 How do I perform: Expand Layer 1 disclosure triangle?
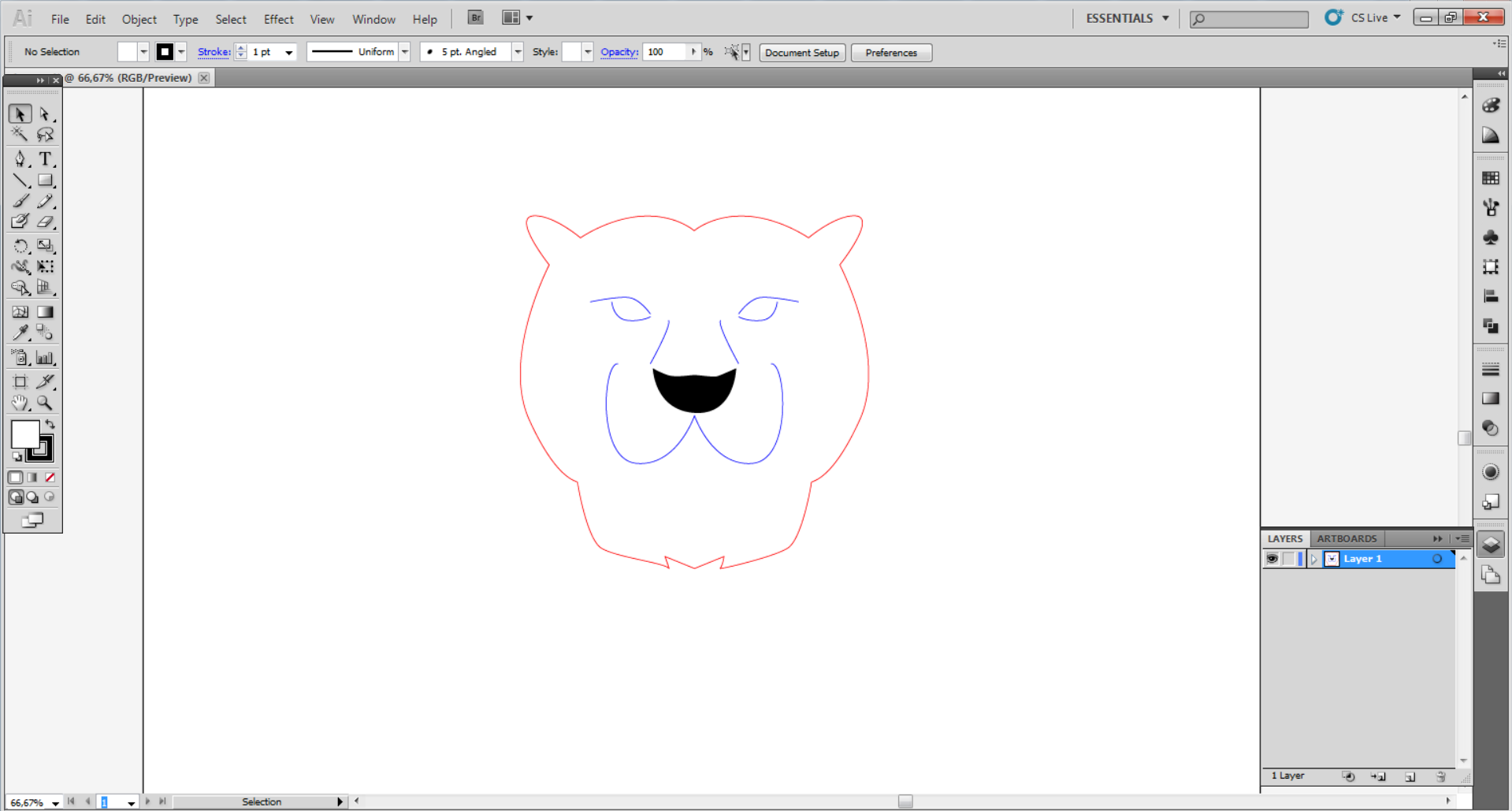(x=1313, y=559)
